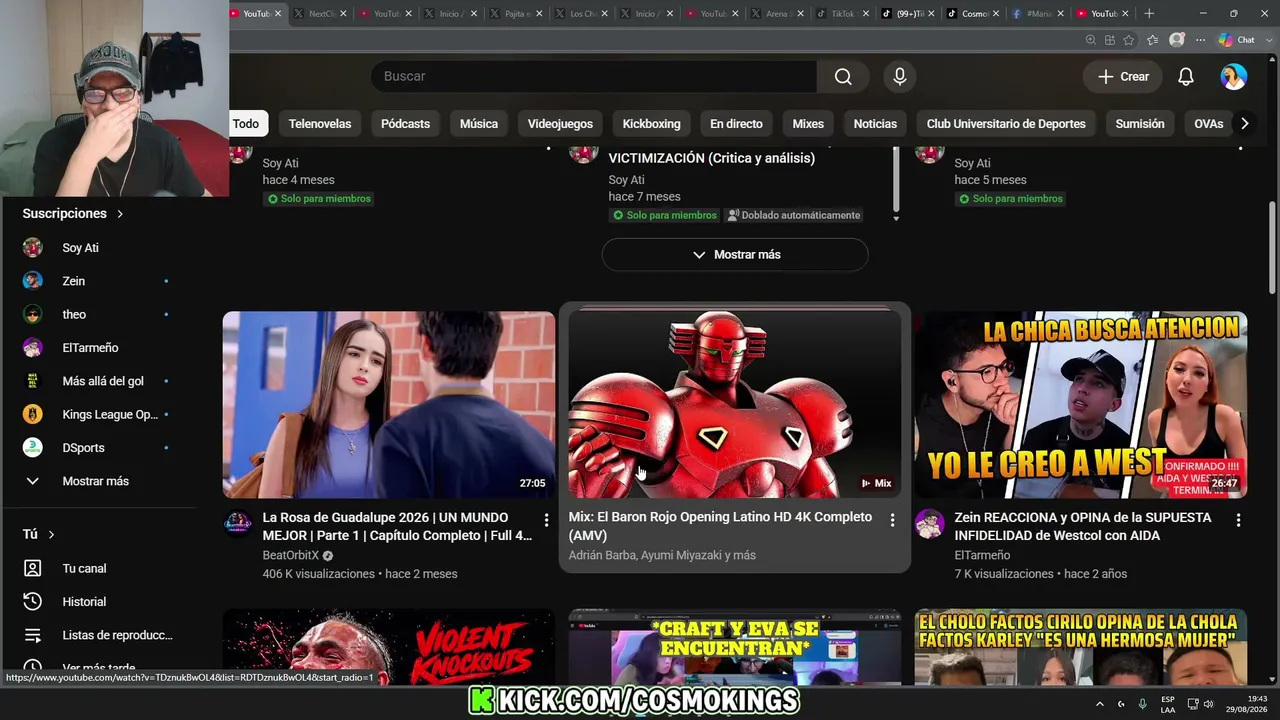Show hidden system tray icons
The image size is (1280, 720).
click(1100, 704)
